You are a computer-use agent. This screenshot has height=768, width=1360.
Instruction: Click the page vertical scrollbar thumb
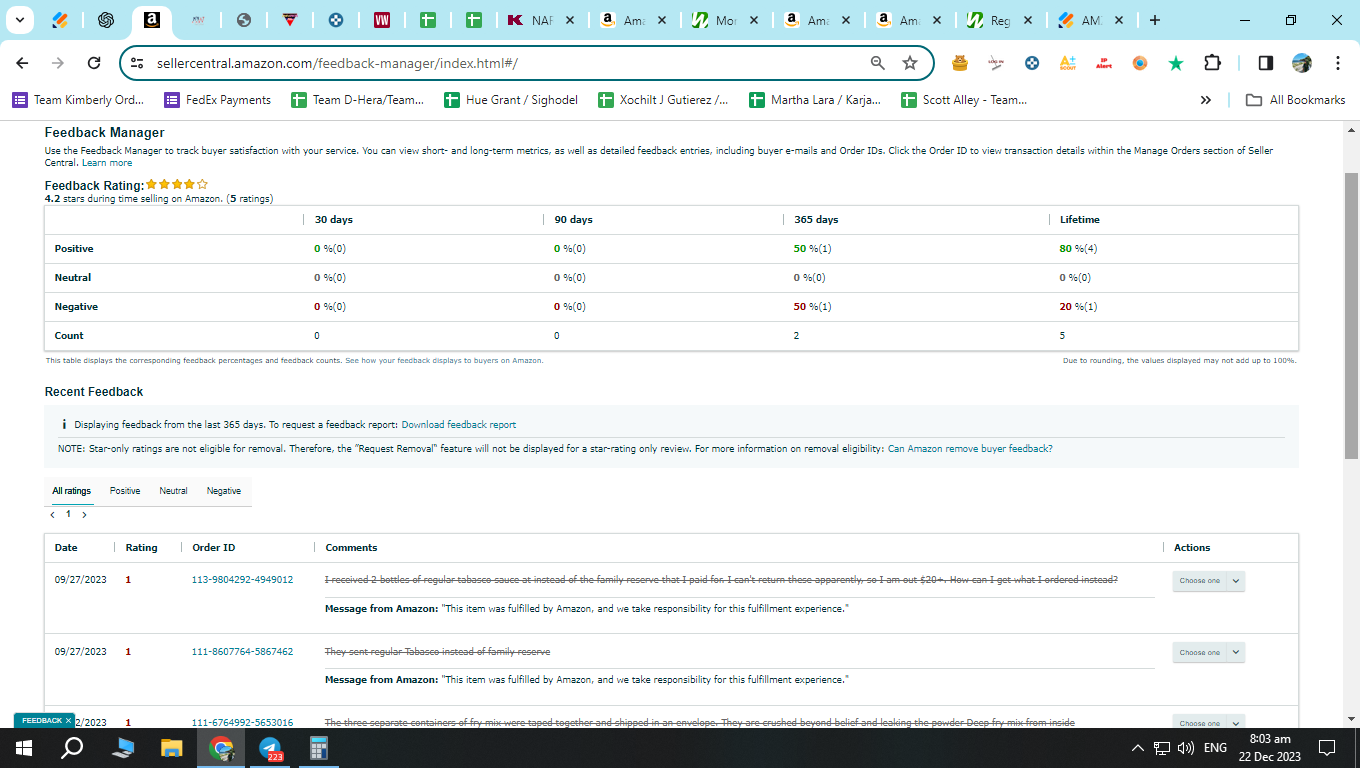click(1351, 315)
